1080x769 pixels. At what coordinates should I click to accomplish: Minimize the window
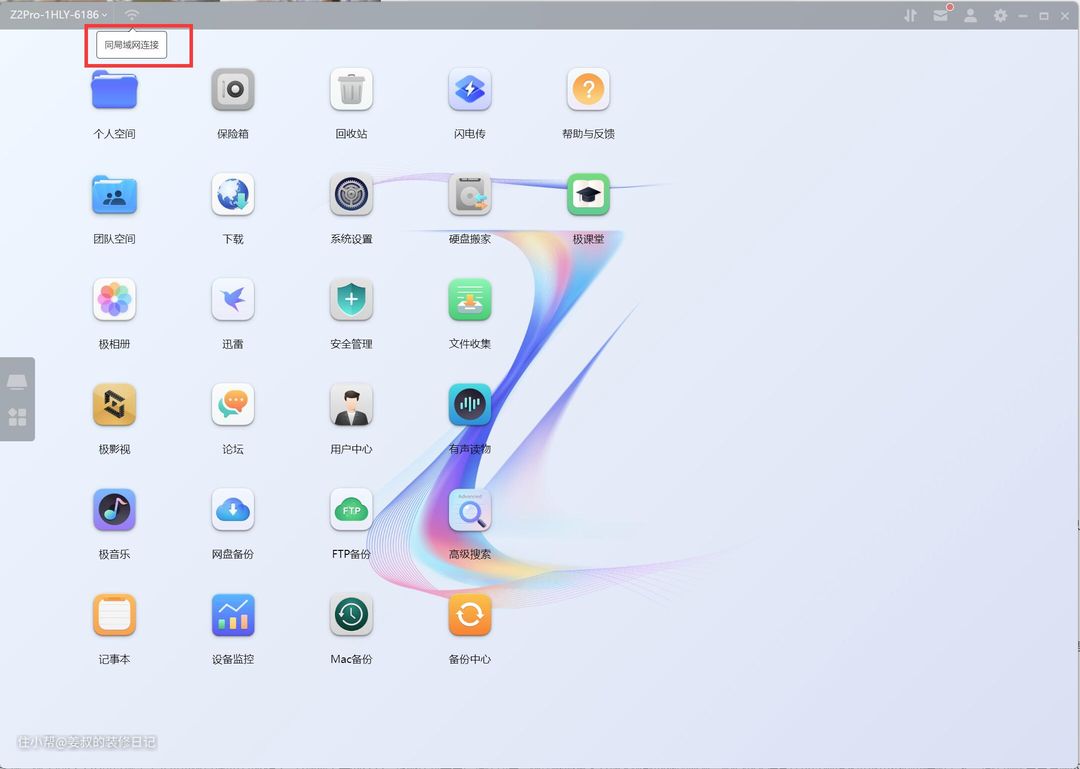tap(1024, 15)
